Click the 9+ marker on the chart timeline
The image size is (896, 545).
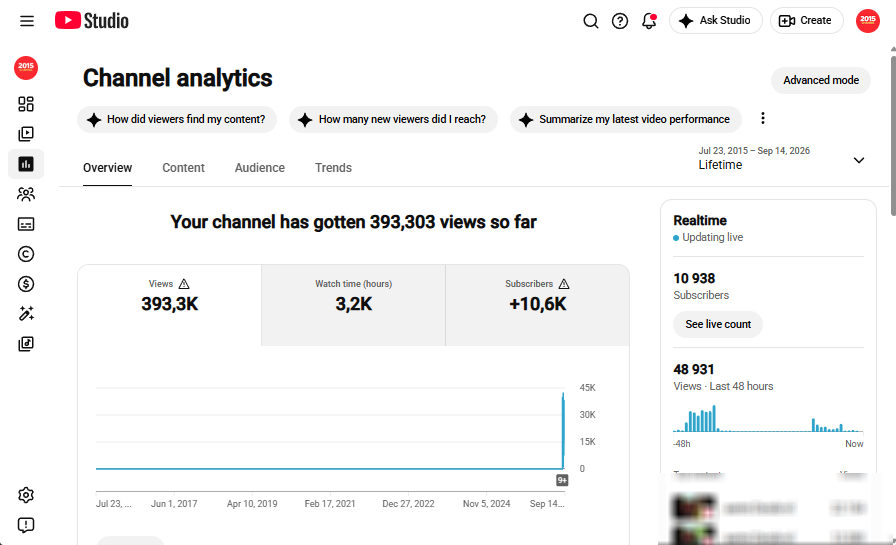click(562, 480)
